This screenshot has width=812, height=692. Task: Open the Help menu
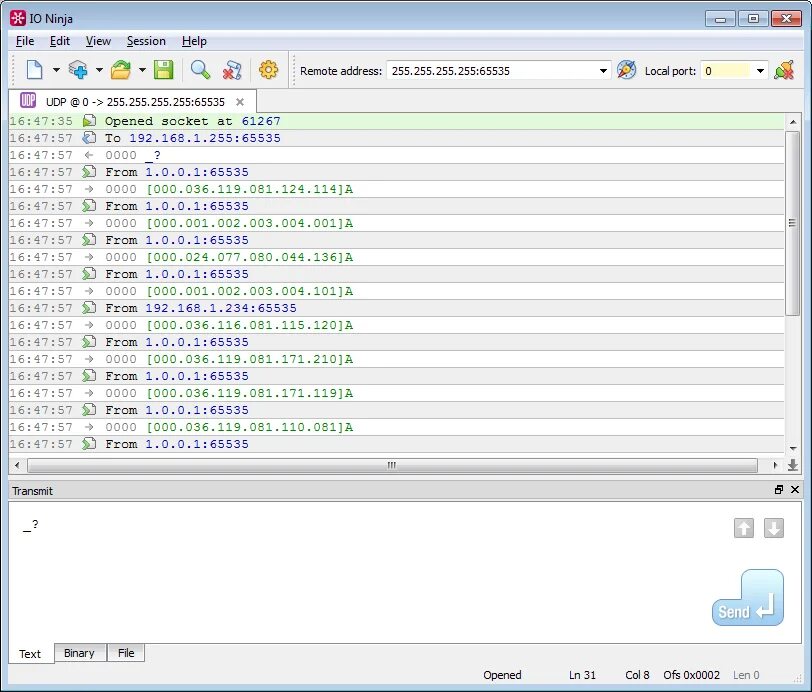(x=194, y=41)
